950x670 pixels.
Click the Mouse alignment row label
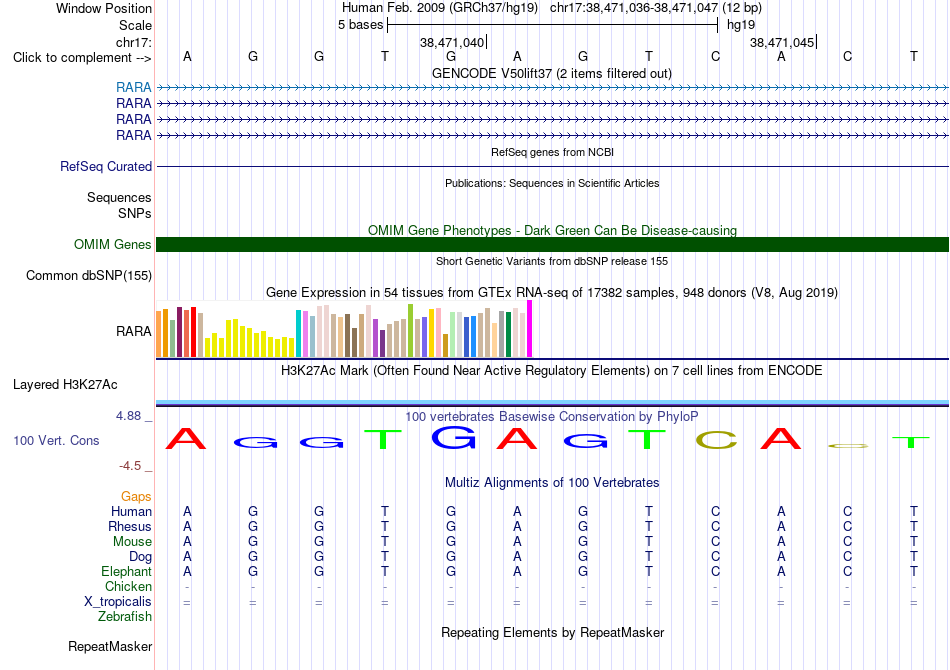click(132, 542)
